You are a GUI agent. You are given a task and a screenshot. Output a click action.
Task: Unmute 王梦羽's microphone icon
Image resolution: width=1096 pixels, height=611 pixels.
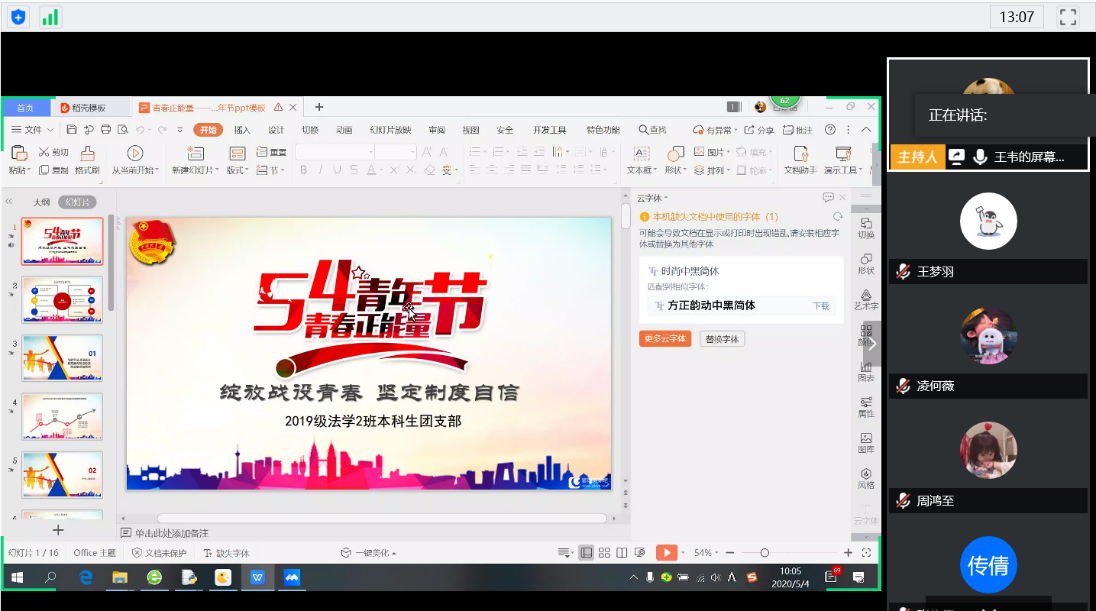point(903,272)
